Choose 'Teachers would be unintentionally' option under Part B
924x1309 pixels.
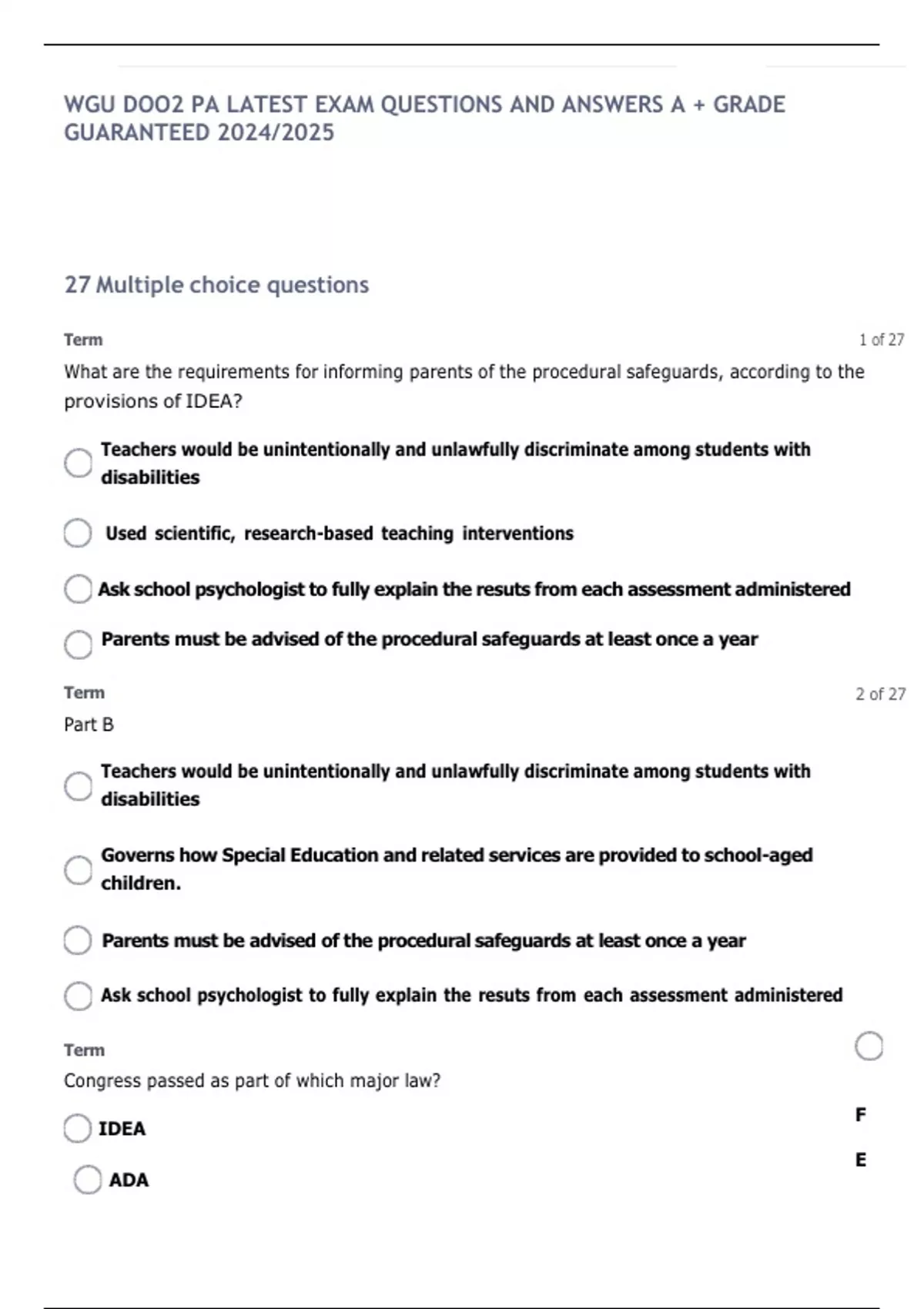(78, 786)
